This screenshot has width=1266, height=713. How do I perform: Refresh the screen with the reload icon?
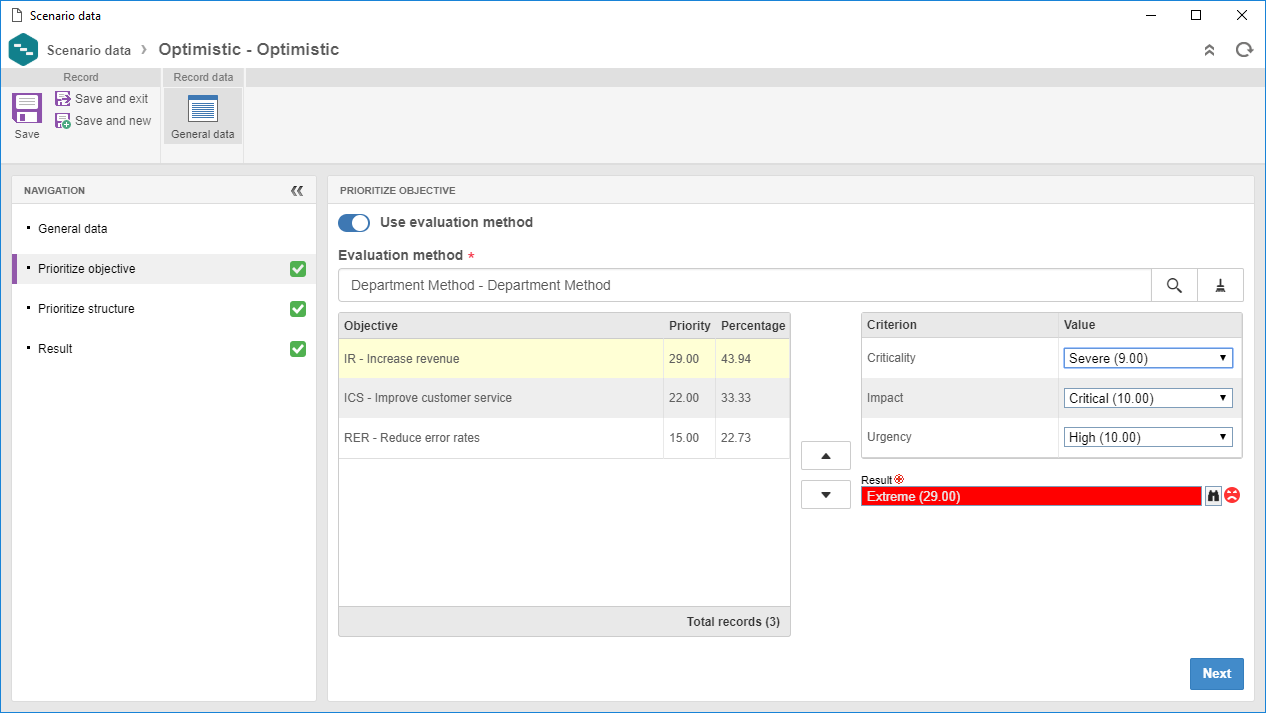coord(1244,49)
